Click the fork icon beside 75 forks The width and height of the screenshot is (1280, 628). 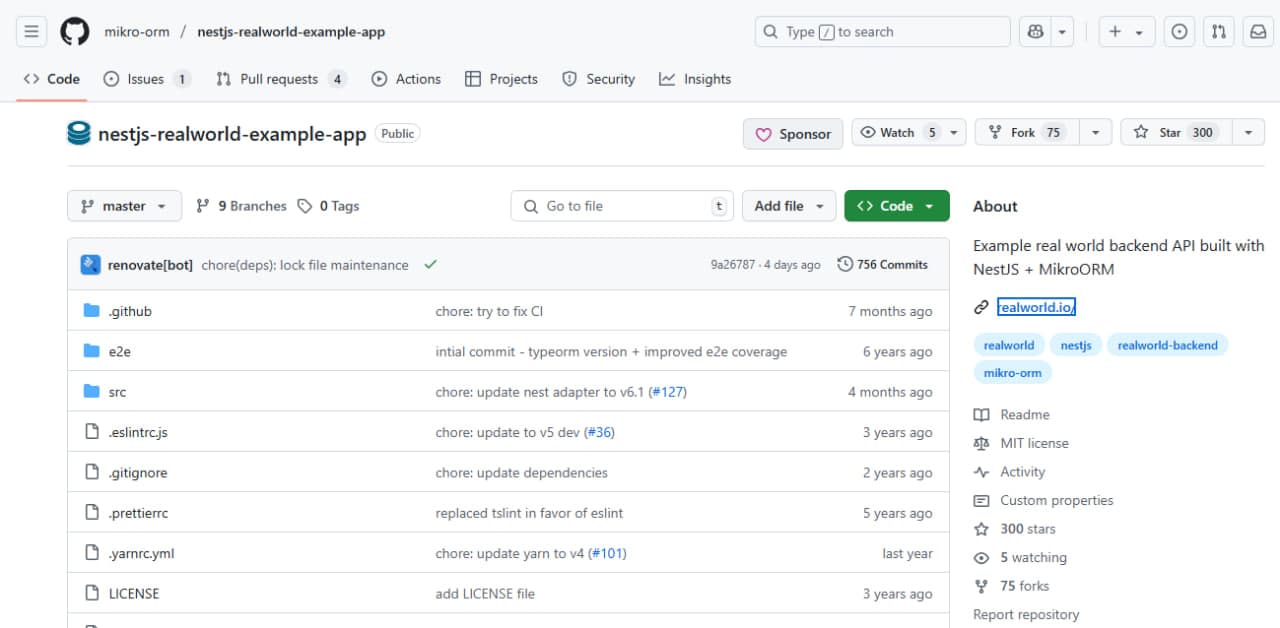point(981,586)
